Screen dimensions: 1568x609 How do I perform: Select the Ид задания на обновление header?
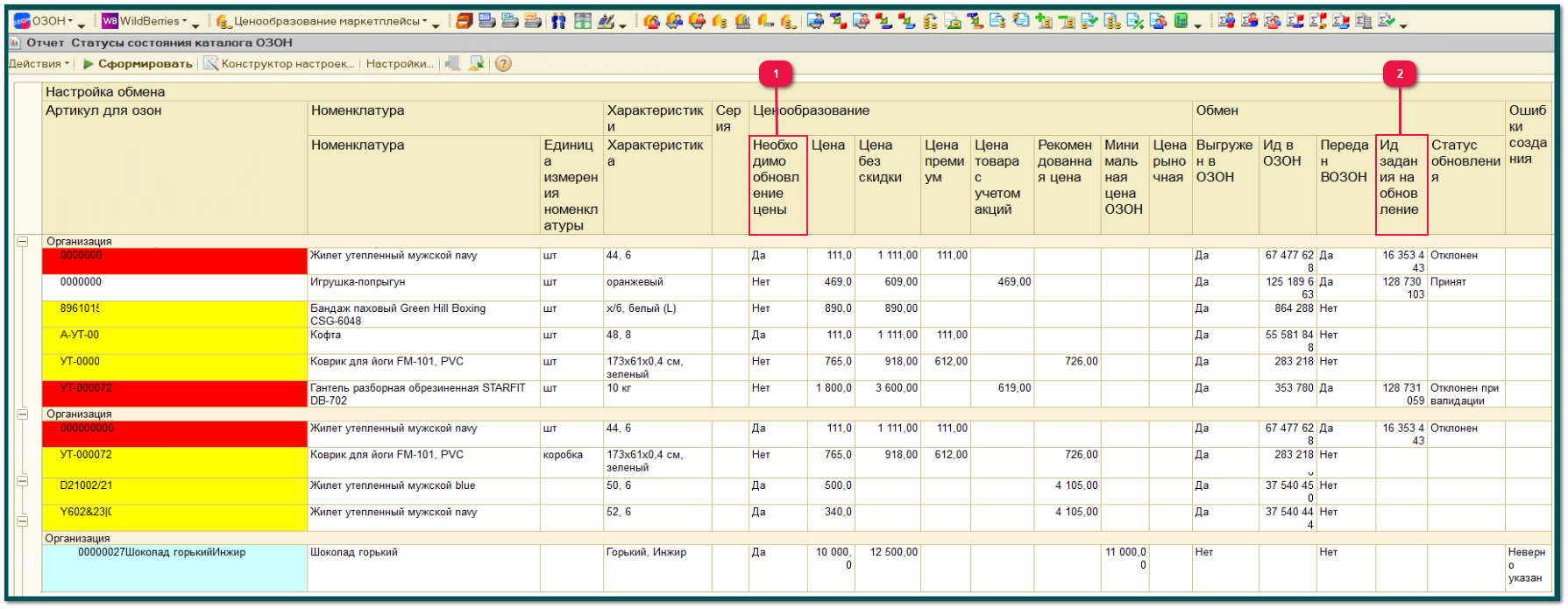pos(1401,185)
